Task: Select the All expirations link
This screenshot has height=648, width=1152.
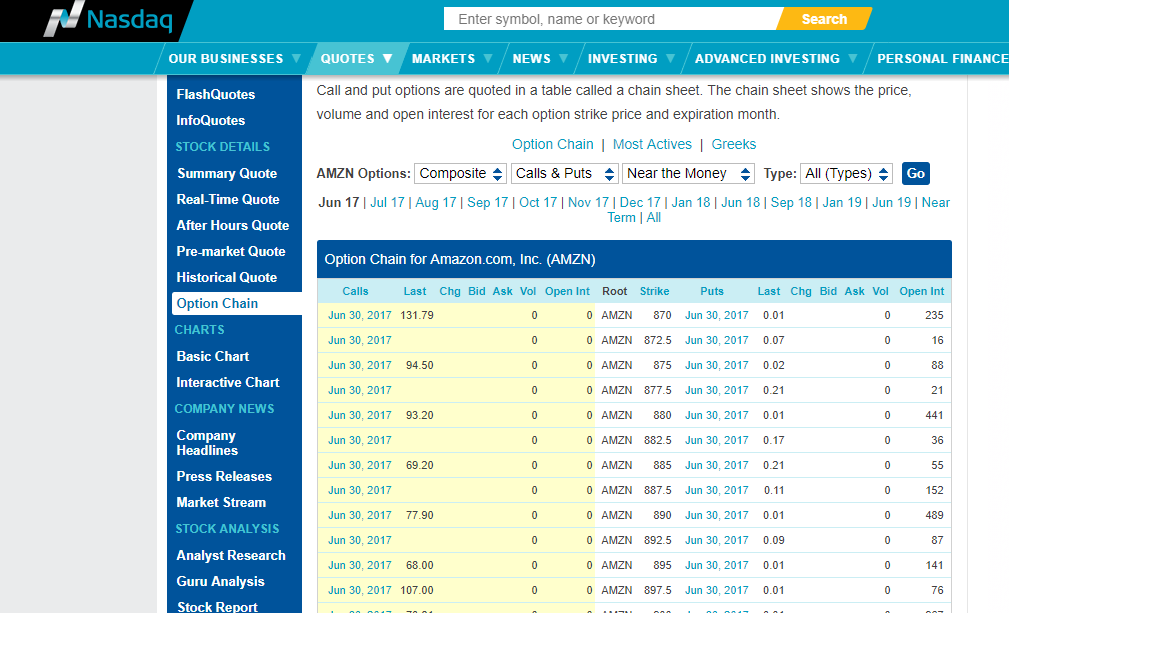Action: click(653, 218)
